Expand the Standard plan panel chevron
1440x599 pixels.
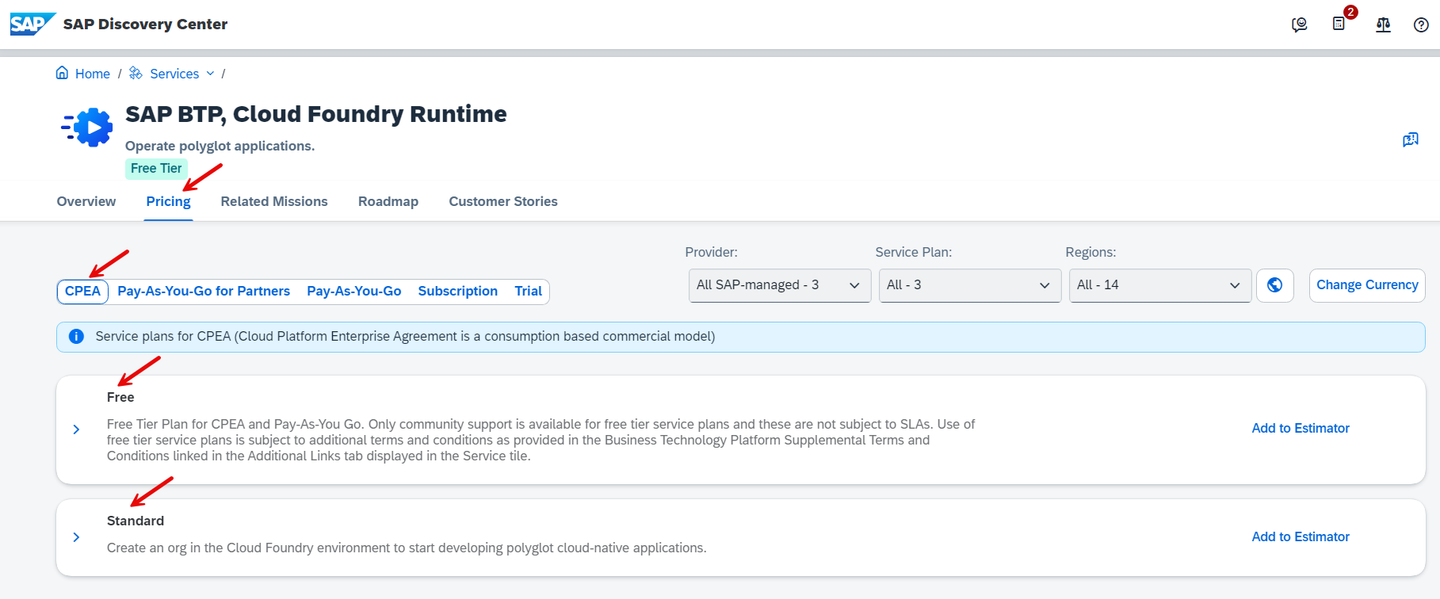(77, 537)
